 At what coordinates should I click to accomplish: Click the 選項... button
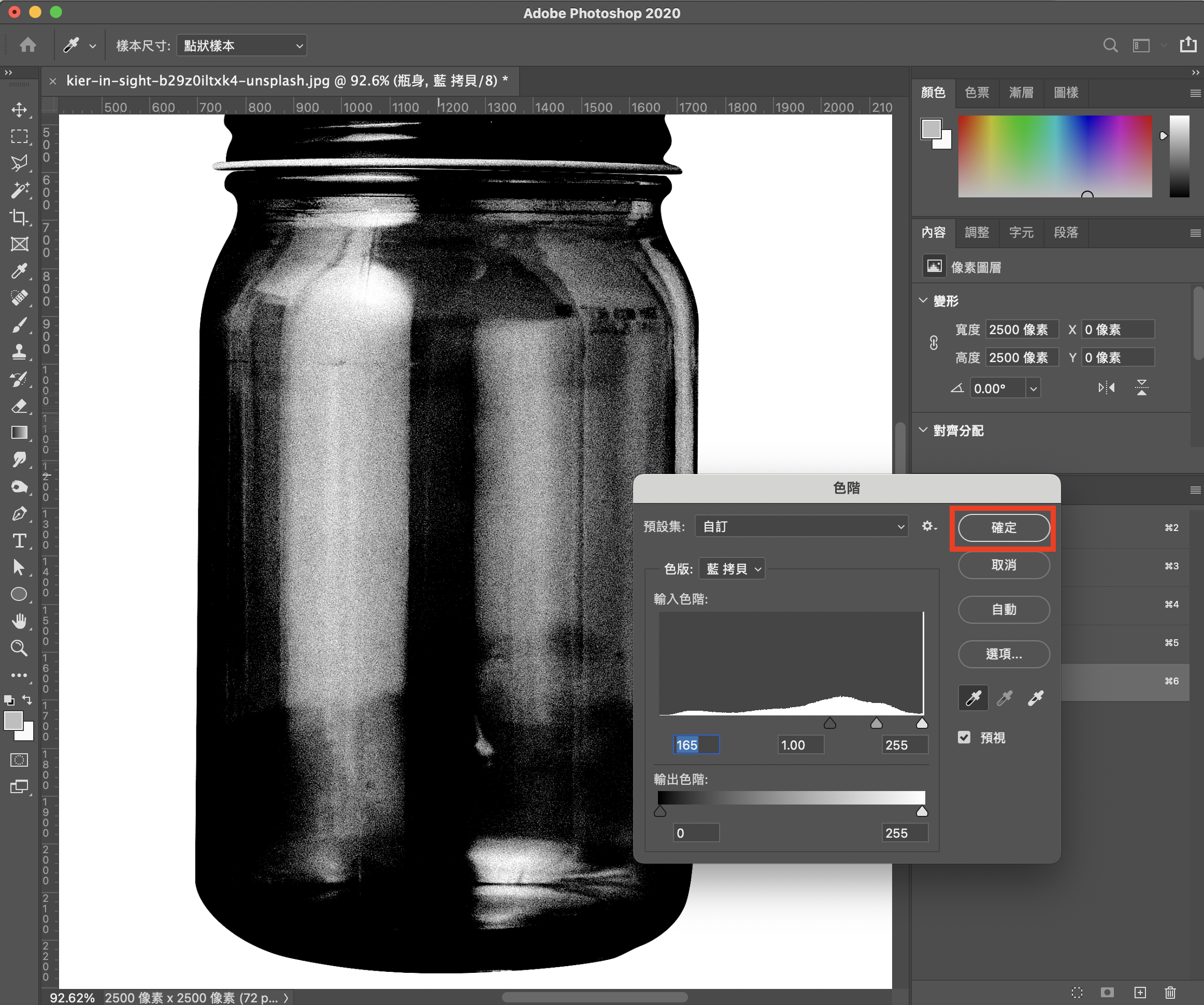[1004, 654]
